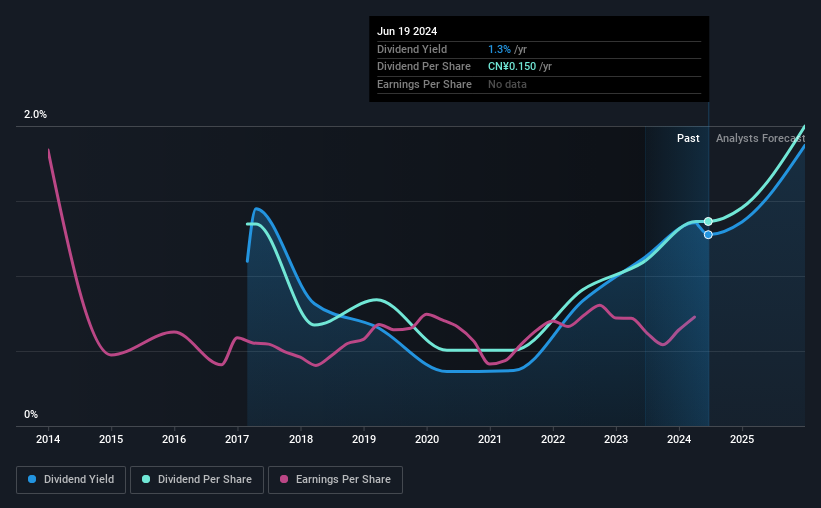The width and height of the screenshot is (821, 508).
Task: Click the 2.0% y-axis label
Action: [35, 115]
